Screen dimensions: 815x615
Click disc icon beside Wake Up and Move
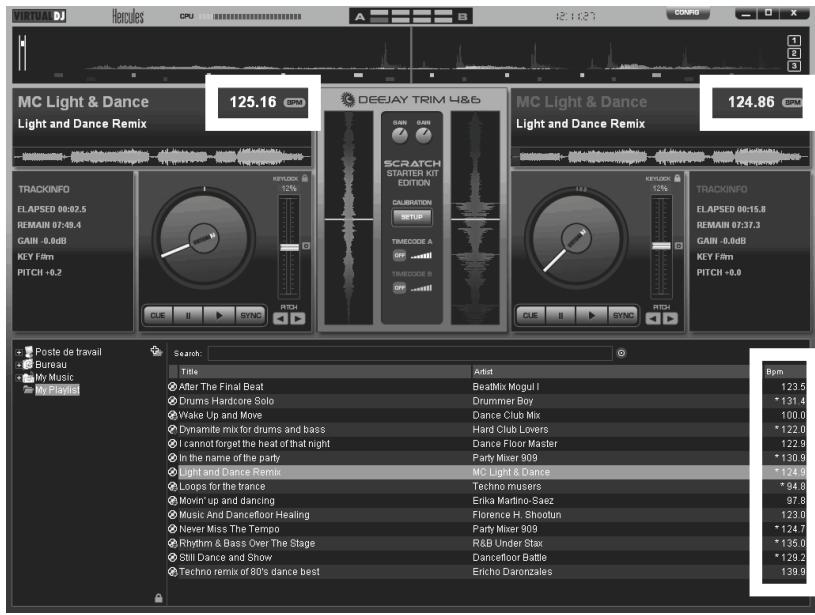173,415
